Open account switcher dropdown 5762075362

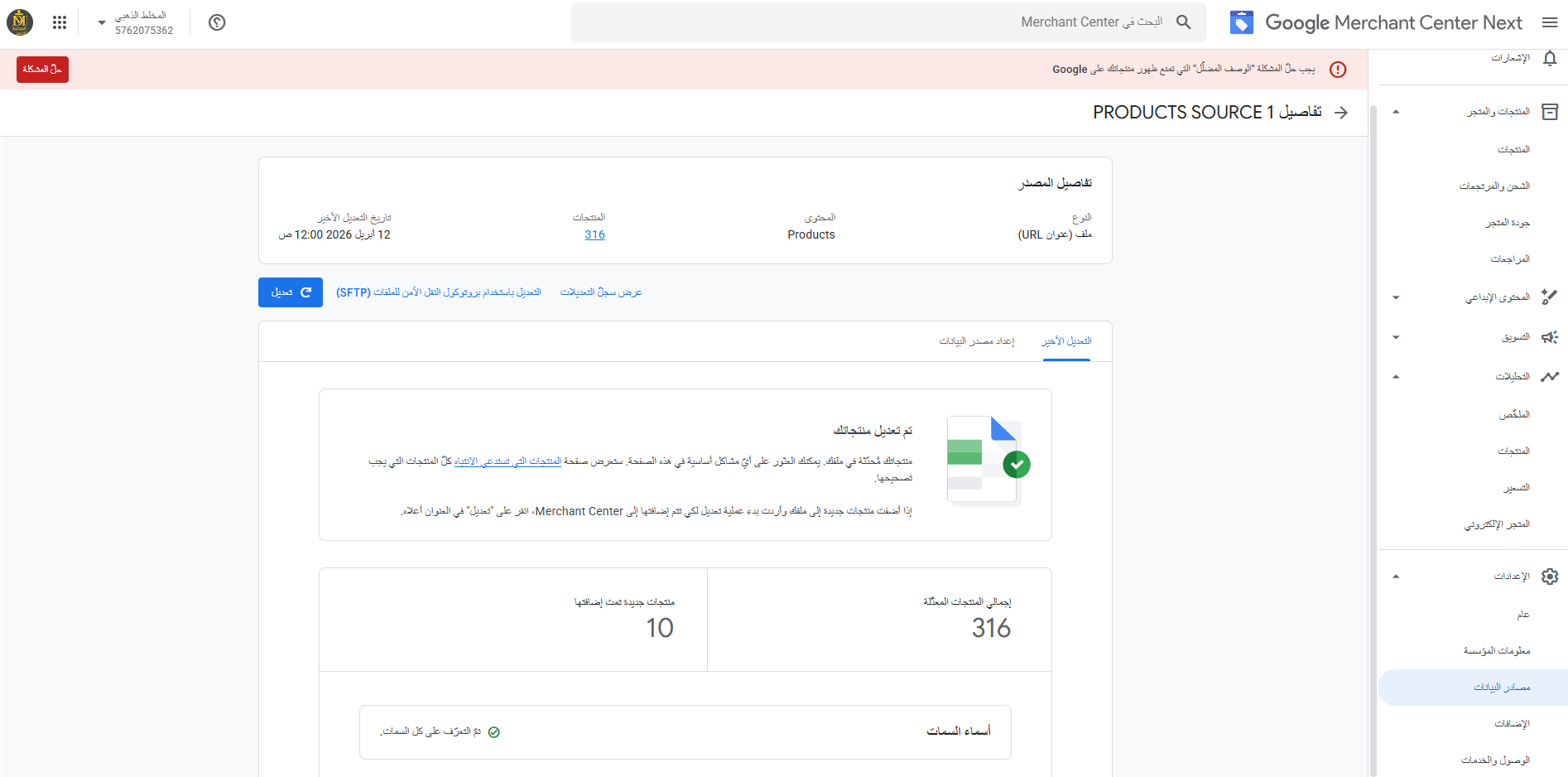tap(136, 23)
